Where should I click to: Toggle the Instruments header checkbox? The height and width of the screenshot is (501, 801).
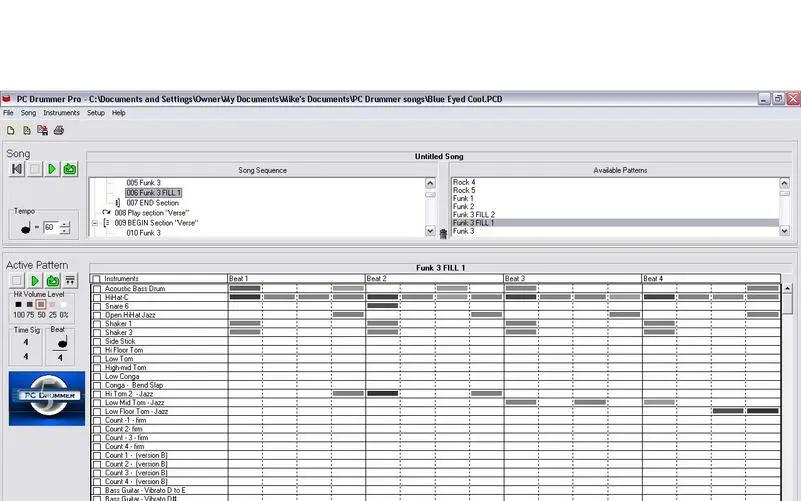pos(96,279)
